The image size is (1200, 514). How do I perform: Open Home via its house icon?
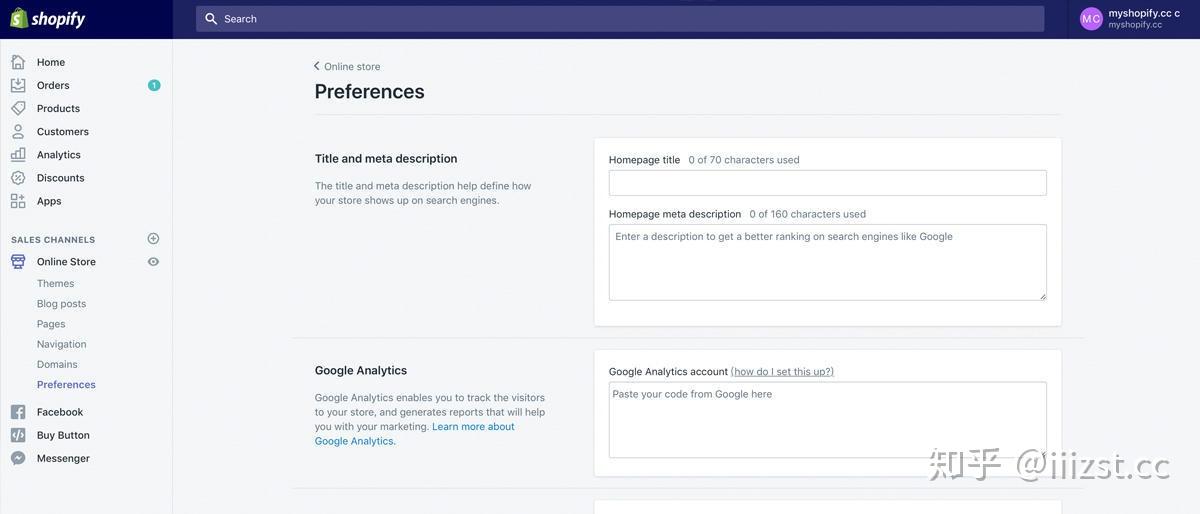[18, 62]
